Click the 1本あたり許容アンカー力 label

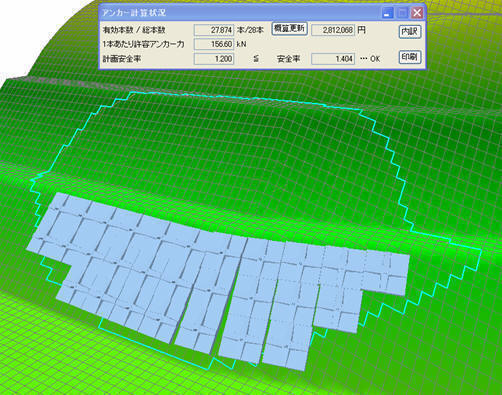point(143,44)
